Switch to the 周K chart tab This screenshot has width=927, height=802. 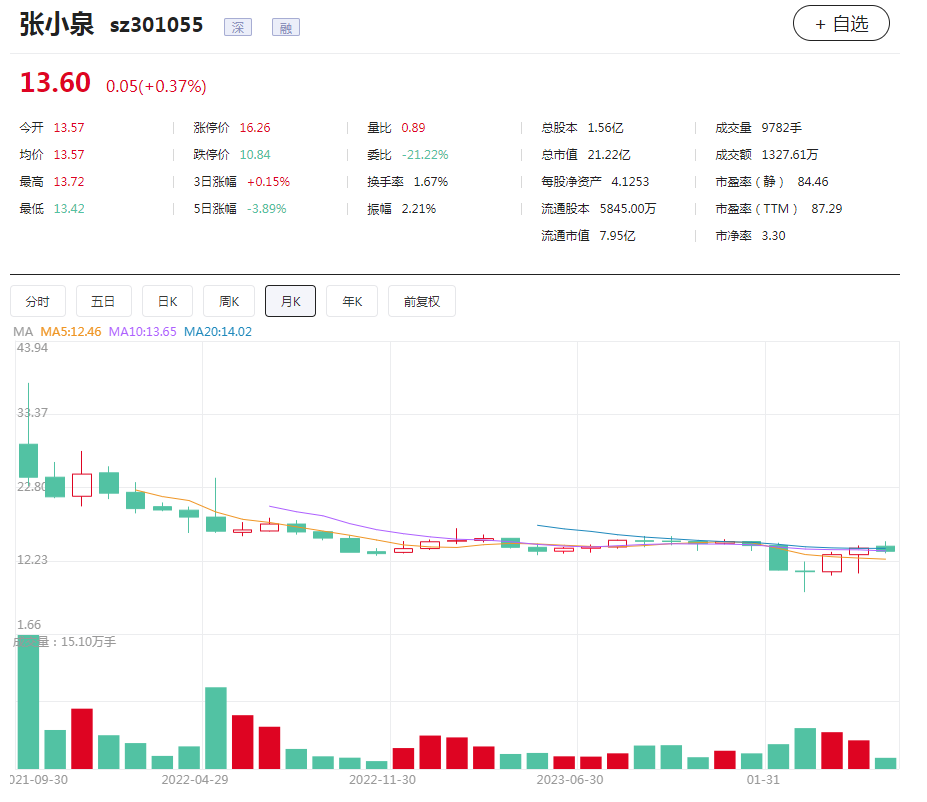click(229, 301)
